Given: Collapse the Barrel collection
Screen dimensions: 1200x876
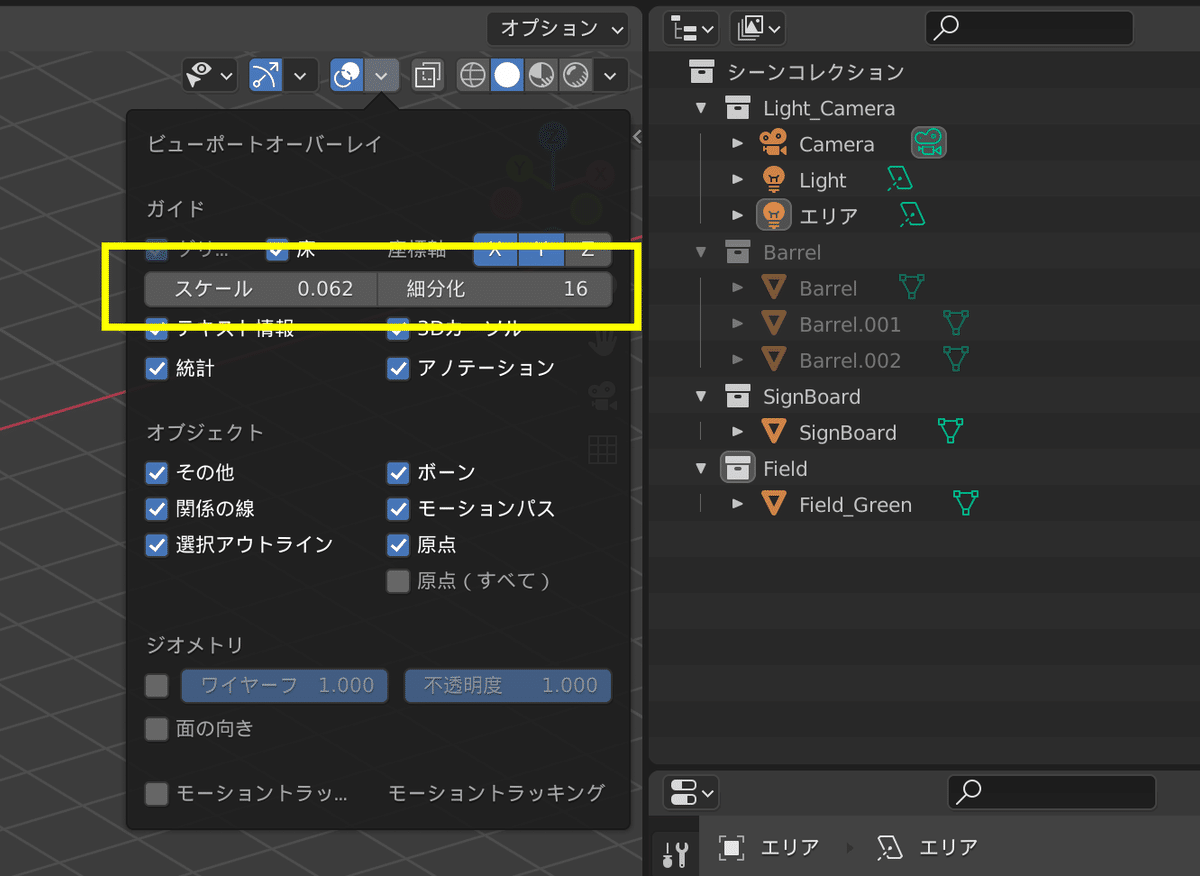Looking at the screenshot, I should 701,252.
